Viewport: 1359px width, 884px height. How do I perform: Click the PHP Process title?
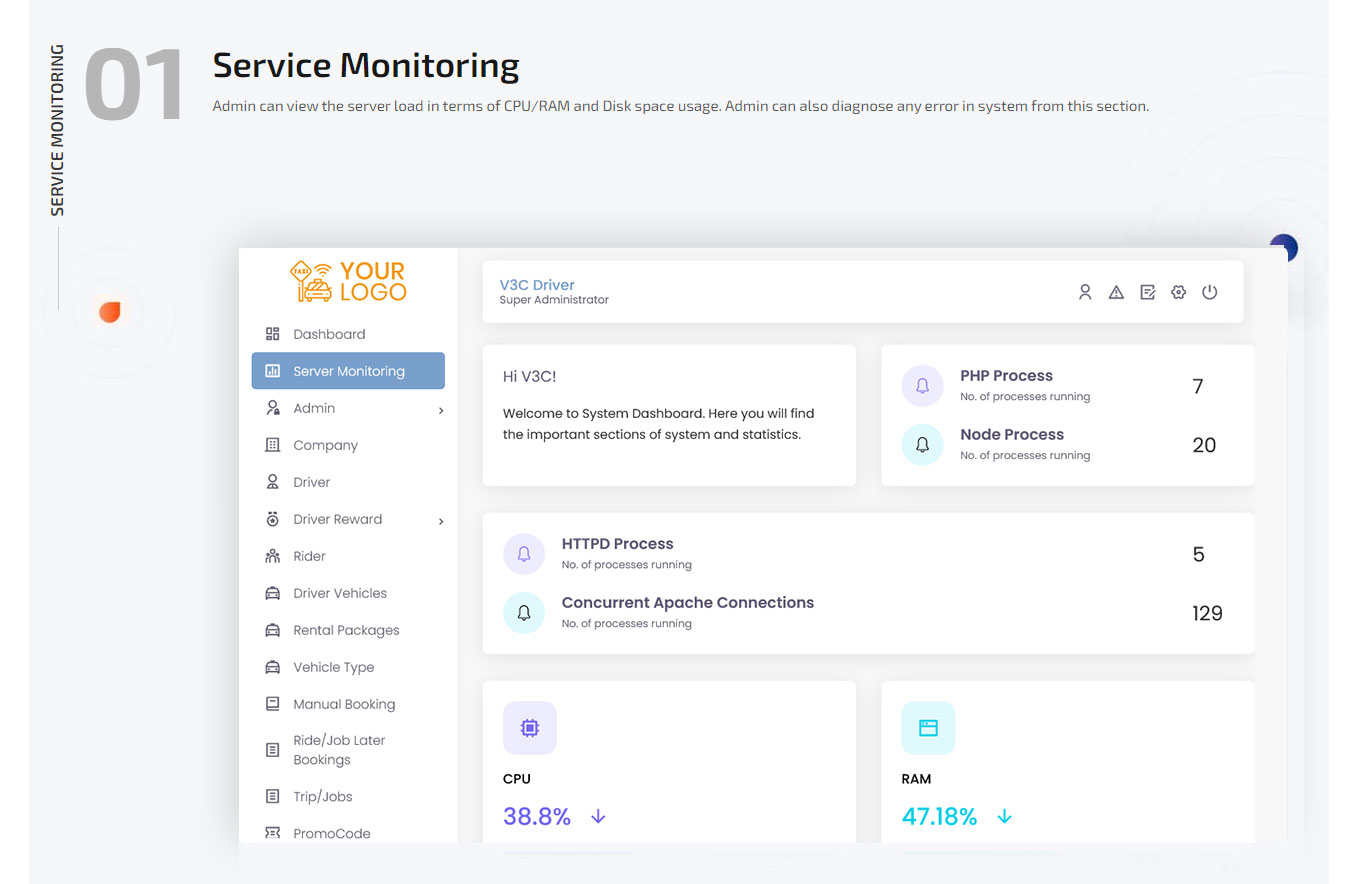coord(1006,376)
